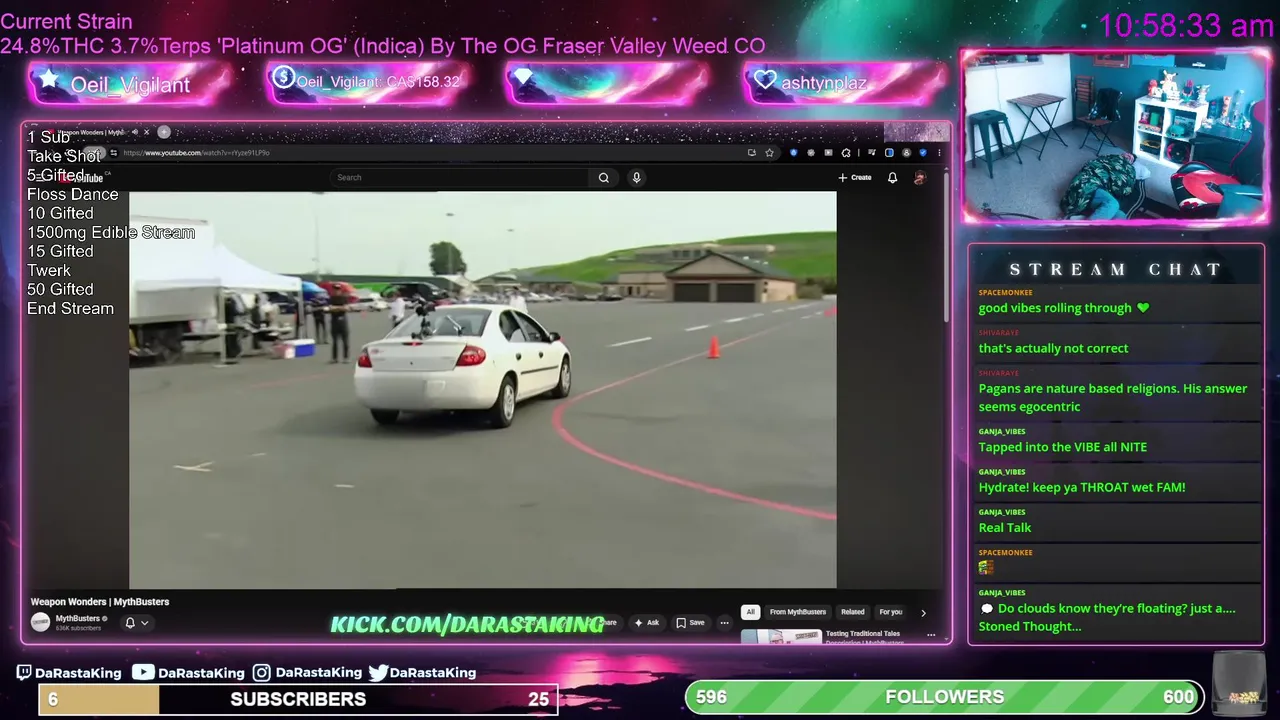
Task: Click chat message 'that's actually not correct'
Action: pyautogui.click(x=1053, y=348)
